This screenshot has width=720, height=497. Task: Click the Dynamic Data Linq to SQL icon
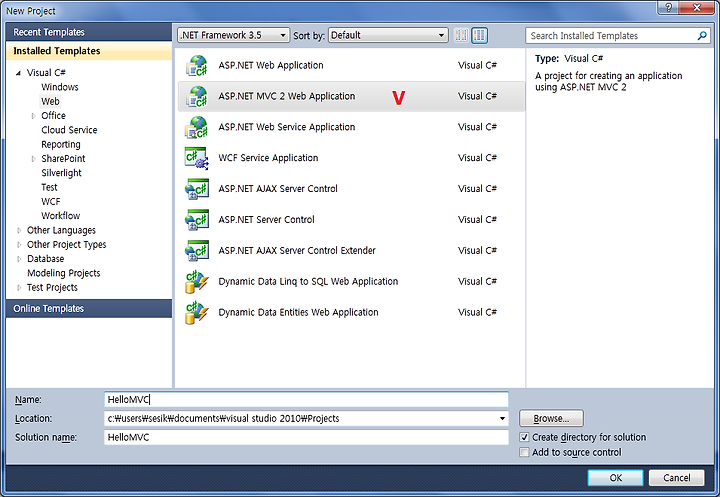tap(197, 281)
